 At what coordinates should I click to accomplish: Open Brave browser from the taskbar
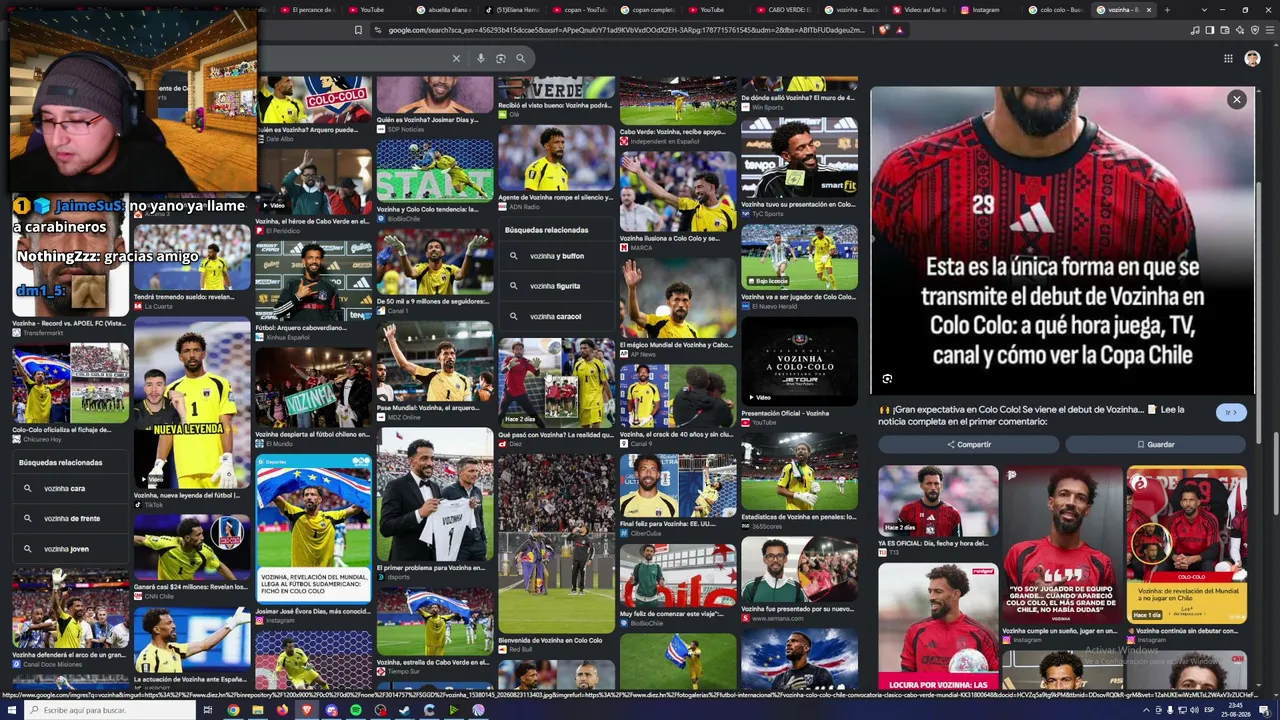click(306, 710)
